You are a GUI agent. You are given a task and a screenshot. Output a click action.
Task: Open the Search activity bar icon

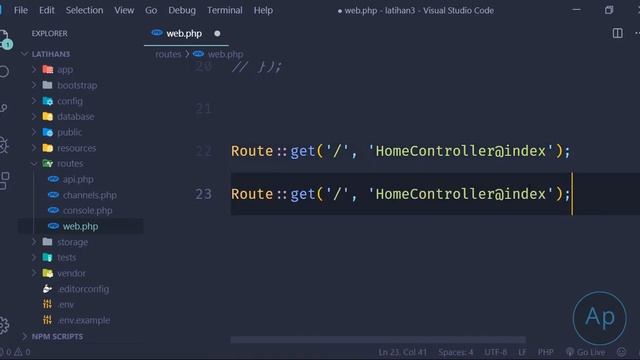point(4,71)
